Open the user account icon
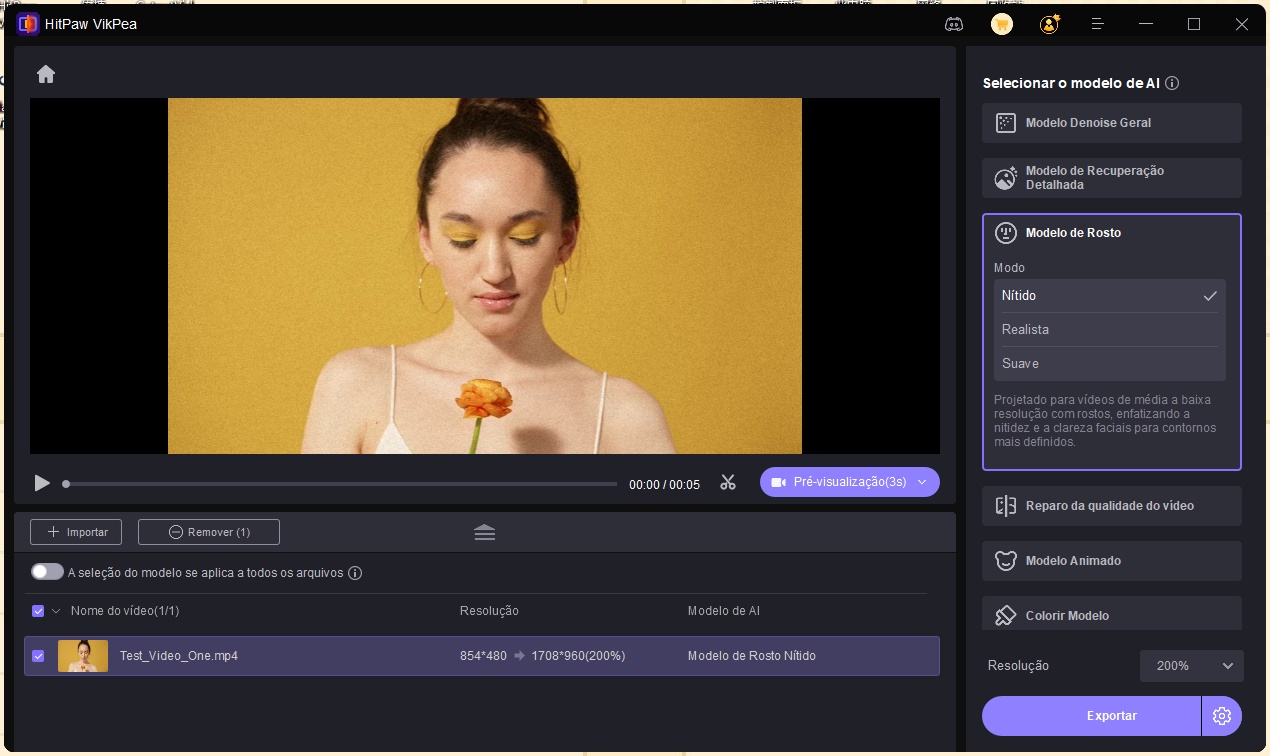 click(x=1050, y=24)
